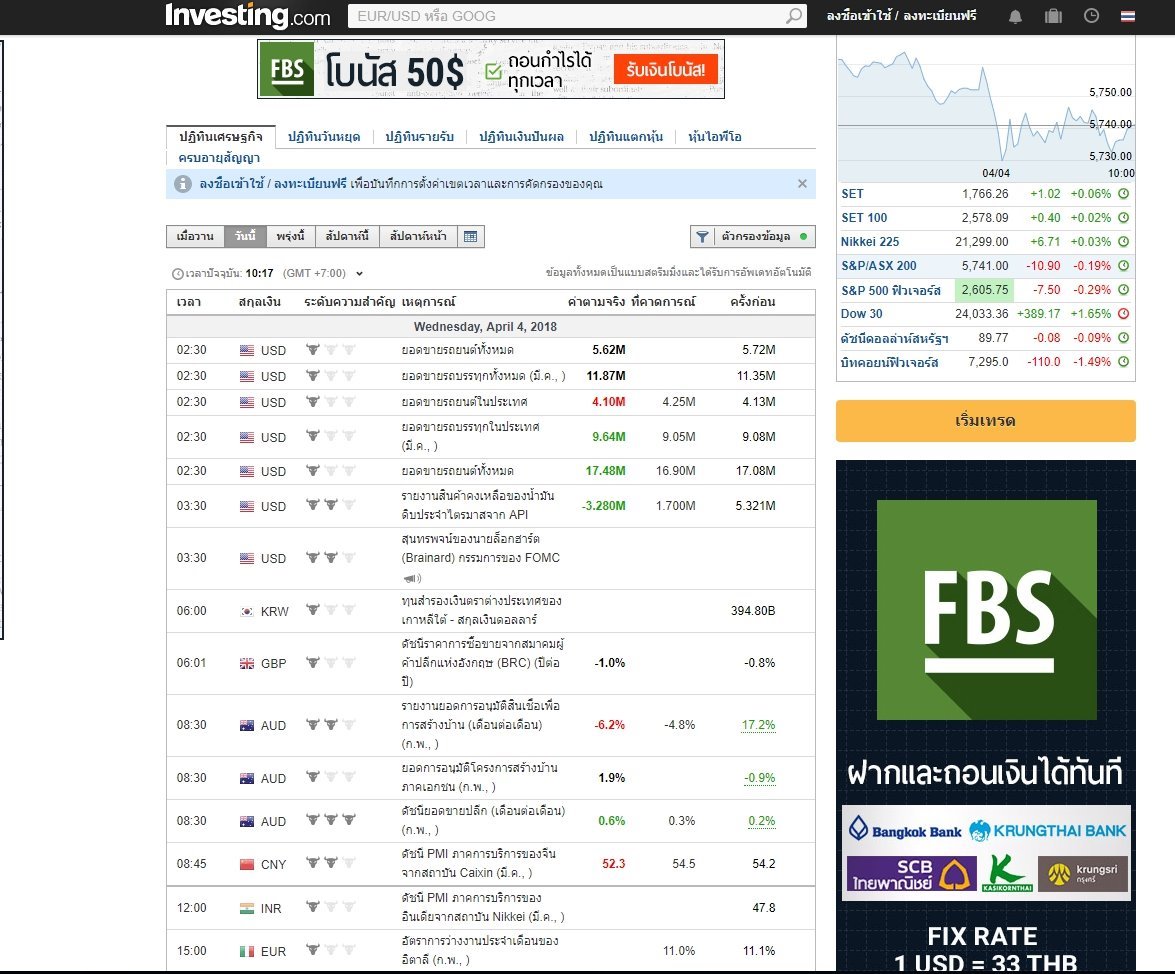Click the clock icon in the Nikkei 225 row

point(1123,241)
